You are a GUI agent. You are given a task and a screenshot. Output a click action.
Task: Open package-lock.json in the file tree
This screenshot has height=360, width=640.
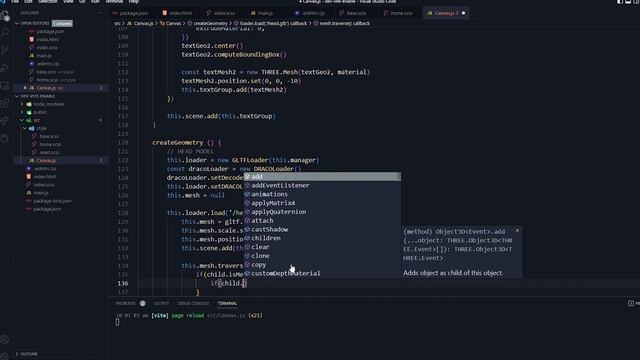[x=52, y=201]
